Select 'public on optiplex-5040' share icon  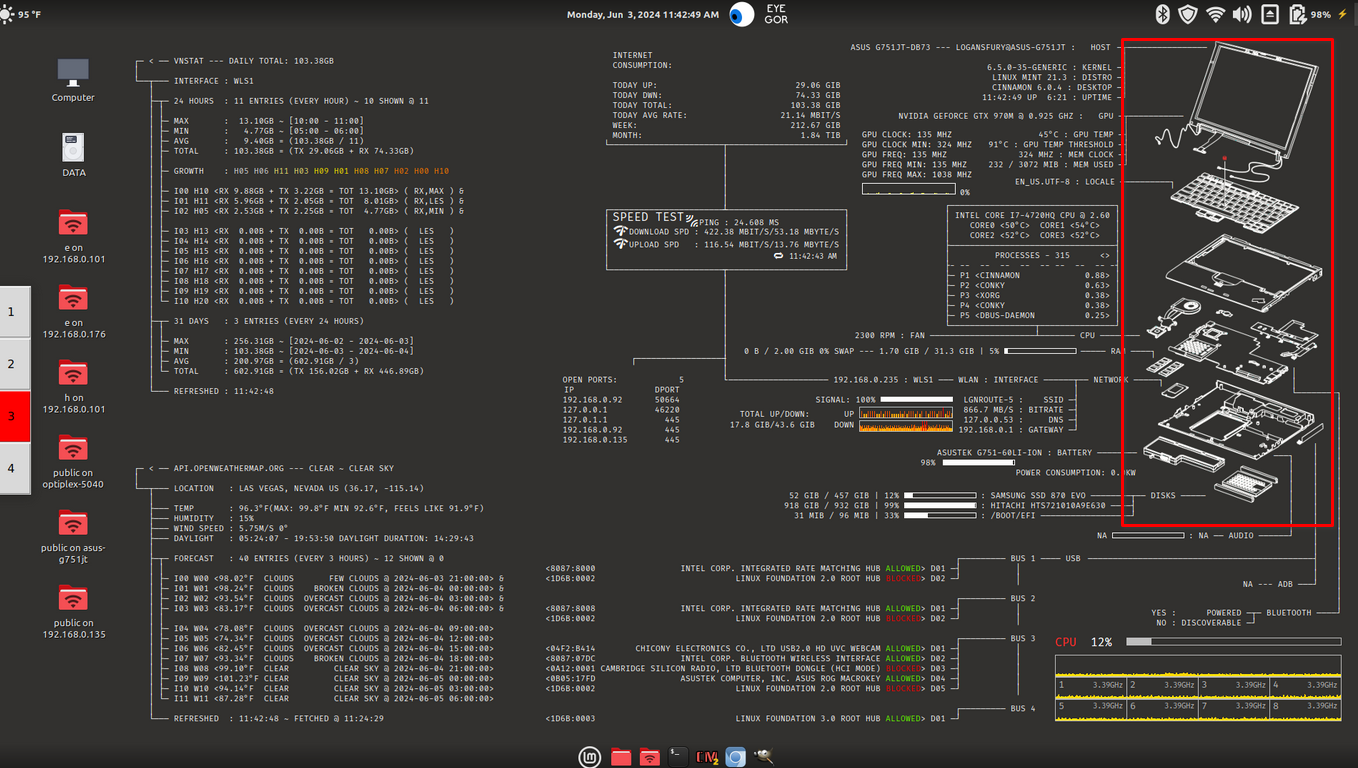click(x=73, y=462)
